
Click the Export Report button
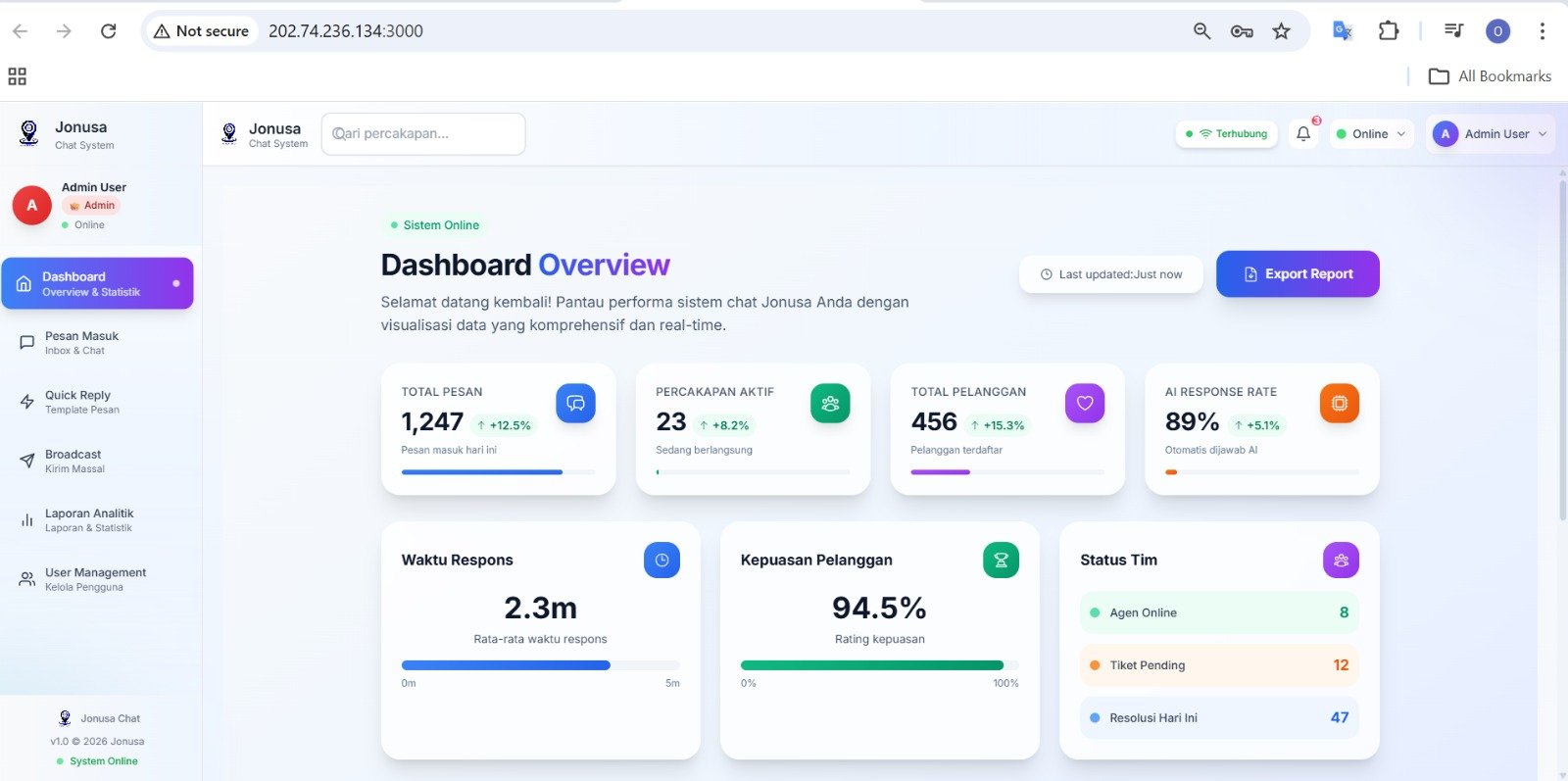pyautogui.click(x=1298, y=274)
